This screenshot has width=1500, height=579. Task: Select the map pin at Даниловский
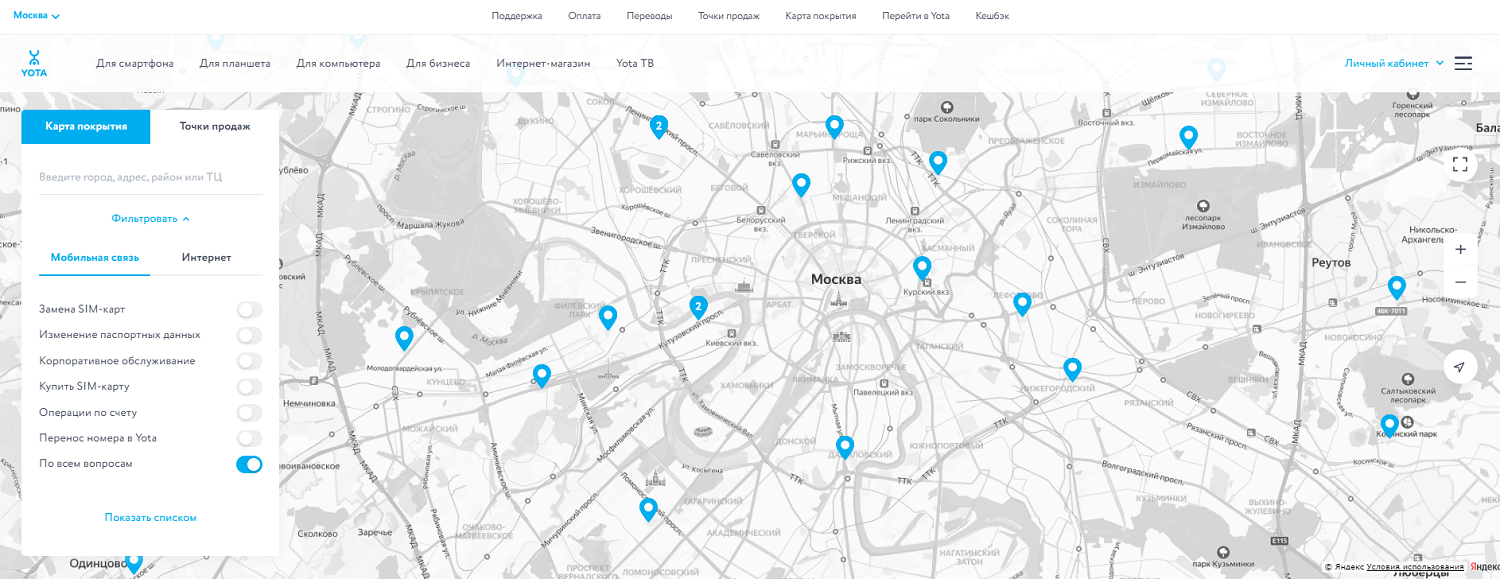[845, 447]
